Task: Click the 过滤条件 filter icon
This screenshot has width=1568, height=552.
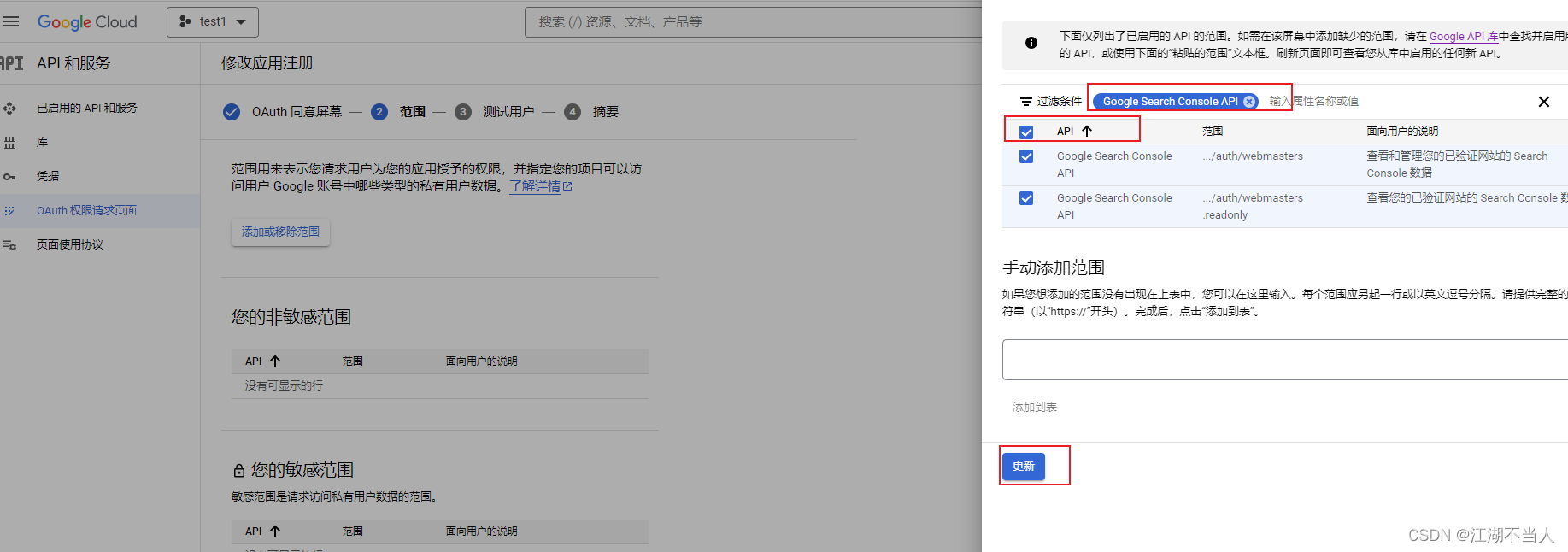Action: tap(1026, 102)
